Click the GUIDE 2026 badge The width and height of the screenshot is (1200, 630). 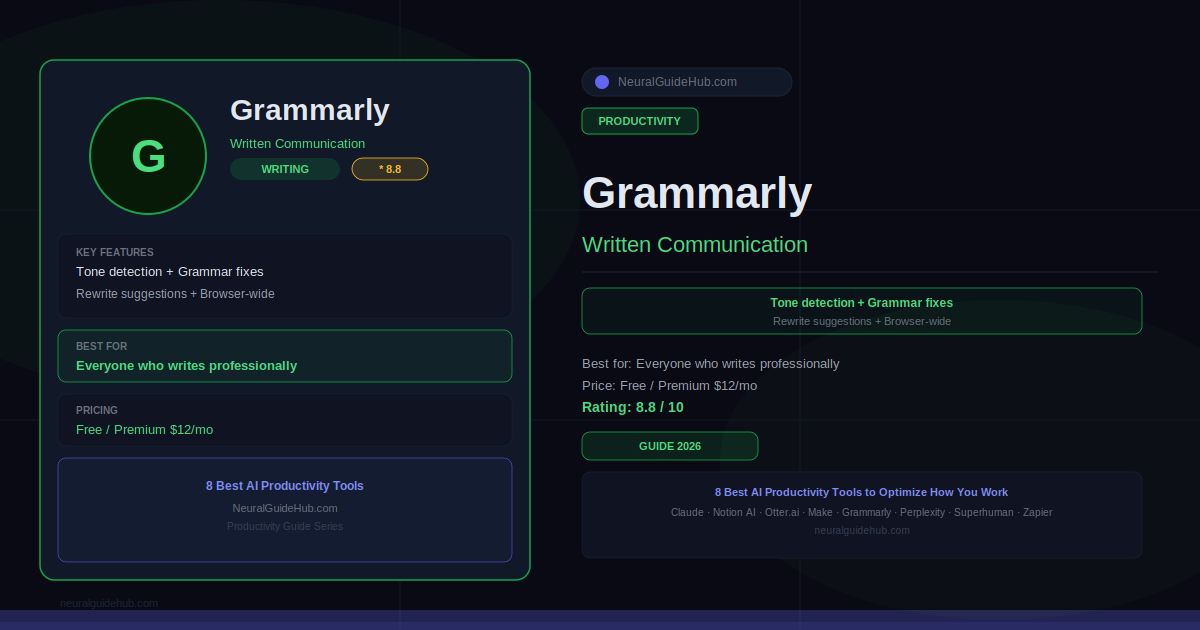(670, 446)
